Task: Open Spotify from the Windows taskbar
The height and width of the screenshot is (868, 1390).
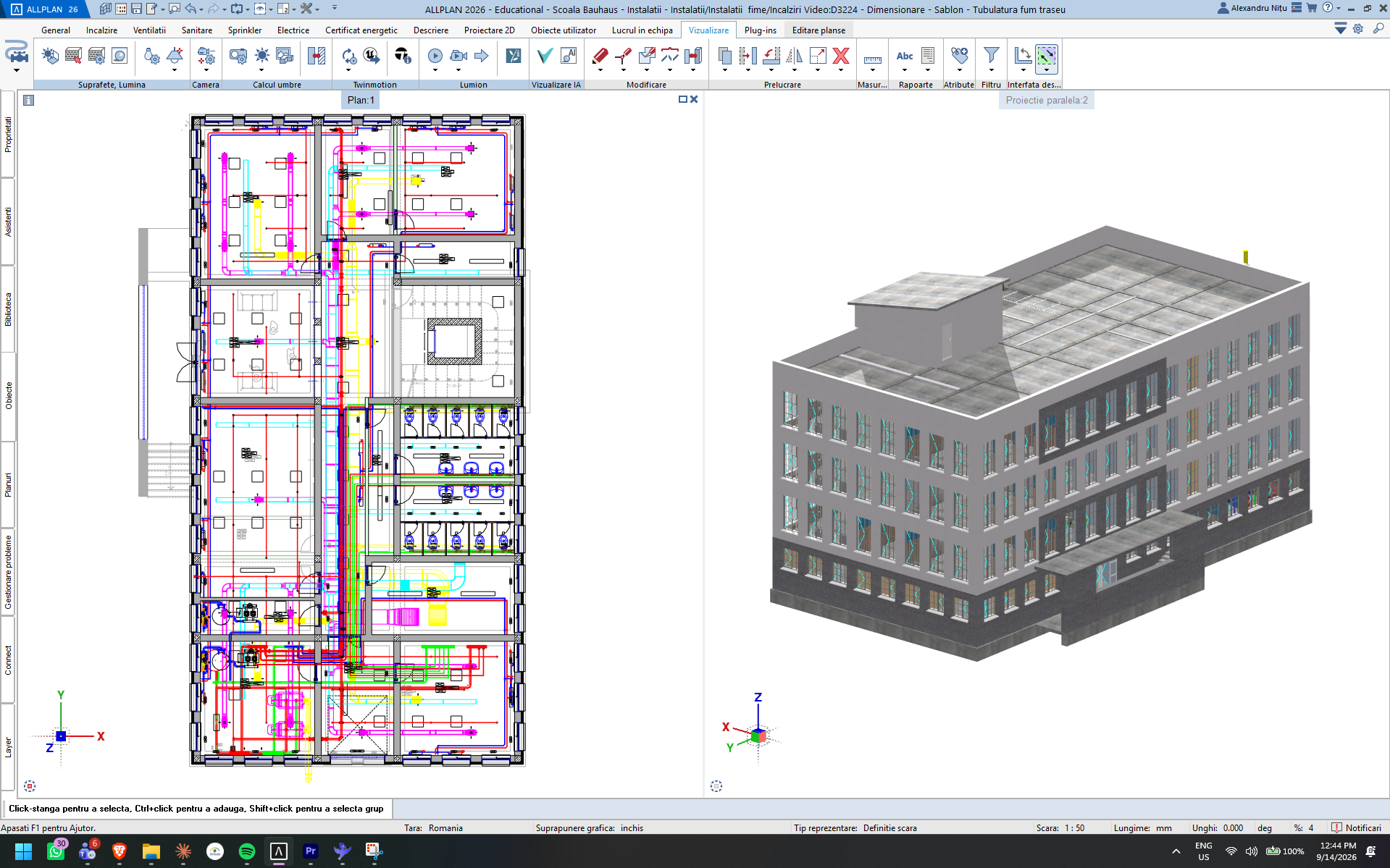Action: pos(246,851)
